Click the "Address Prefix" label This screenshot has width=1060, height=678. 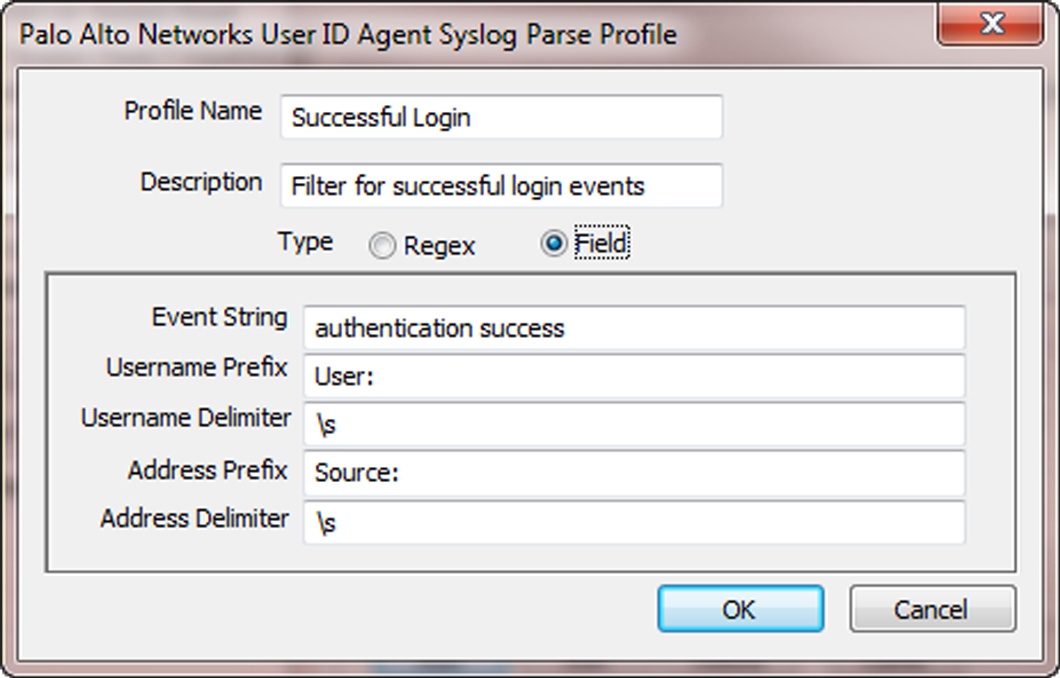point(207,469)
